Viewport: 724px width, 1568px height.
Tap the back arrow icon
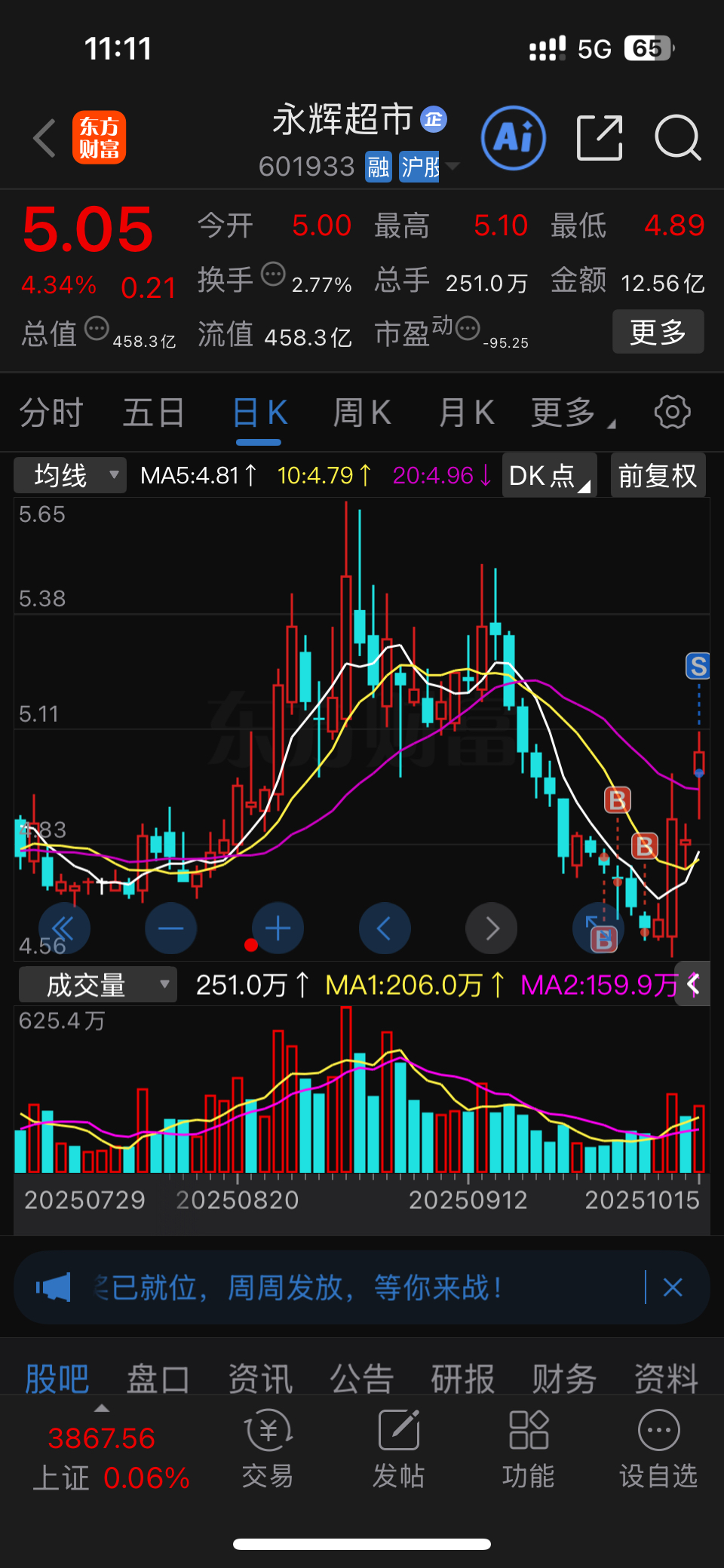pyautogui.click(x=45, y=138)
